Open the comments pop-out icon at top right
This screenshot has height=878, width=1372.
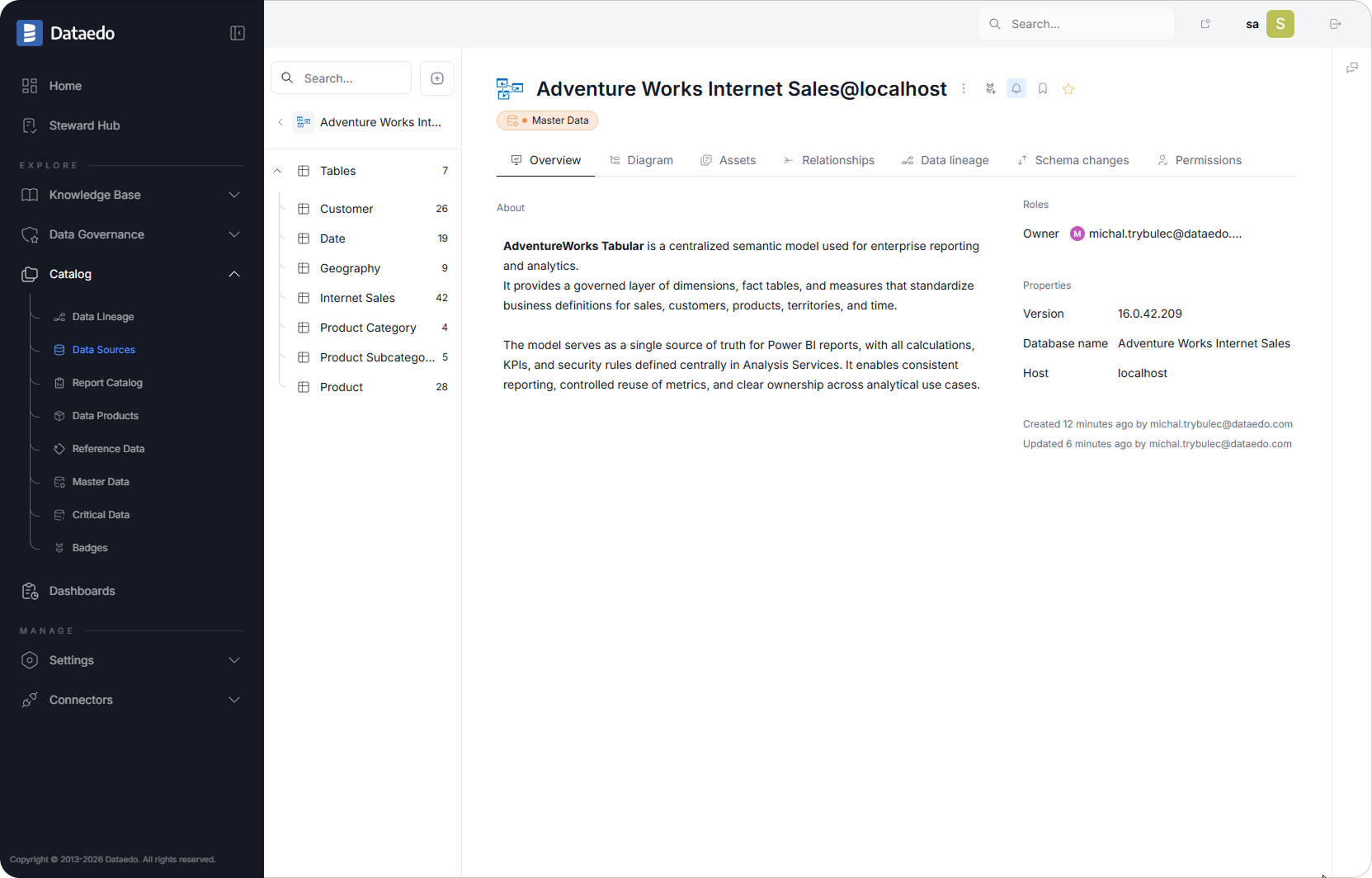coord(1352,67)
